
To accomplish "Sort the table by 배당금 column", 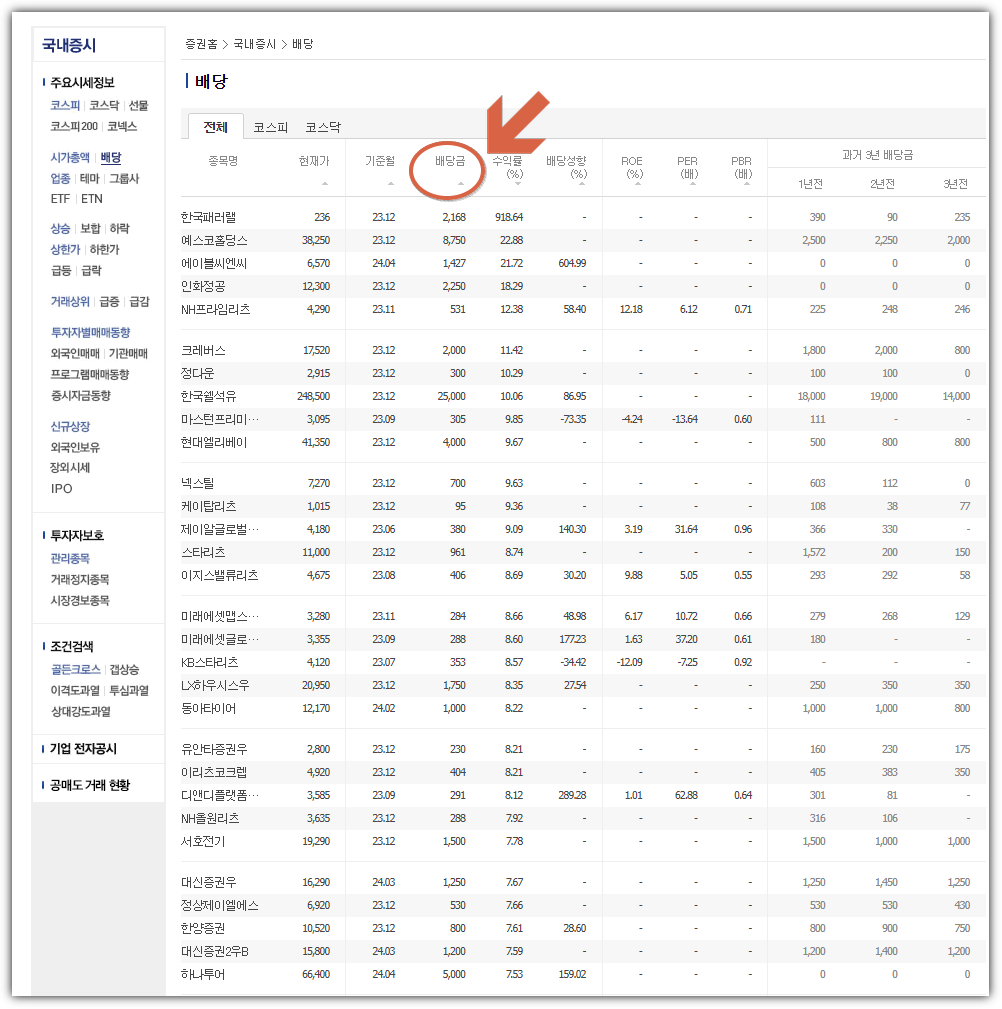I will click(x=449, y=161).
